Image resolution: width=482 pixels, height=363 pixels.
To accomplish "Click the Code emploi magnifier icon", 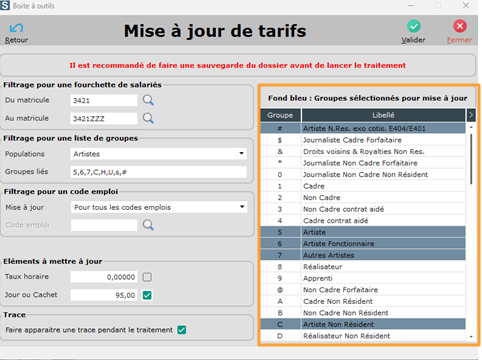I will coord(148,225).
